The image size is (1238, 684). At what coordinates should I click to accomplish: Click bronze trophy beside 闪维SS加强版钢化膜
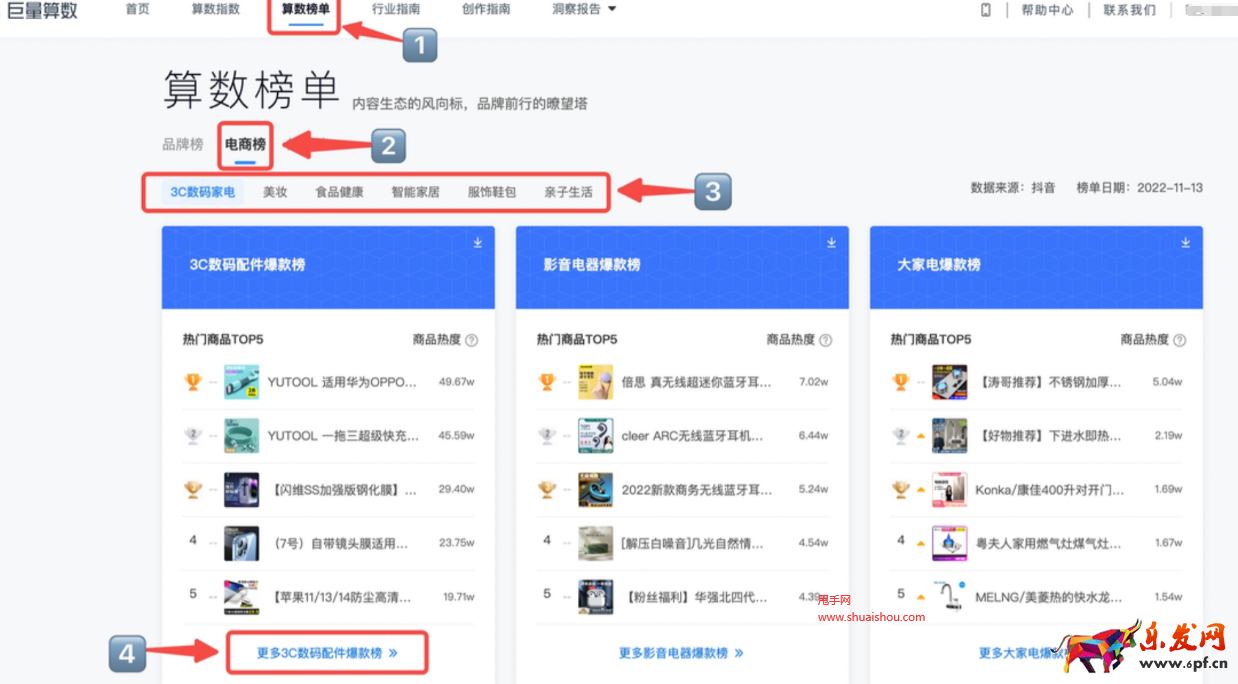(193, 489)
